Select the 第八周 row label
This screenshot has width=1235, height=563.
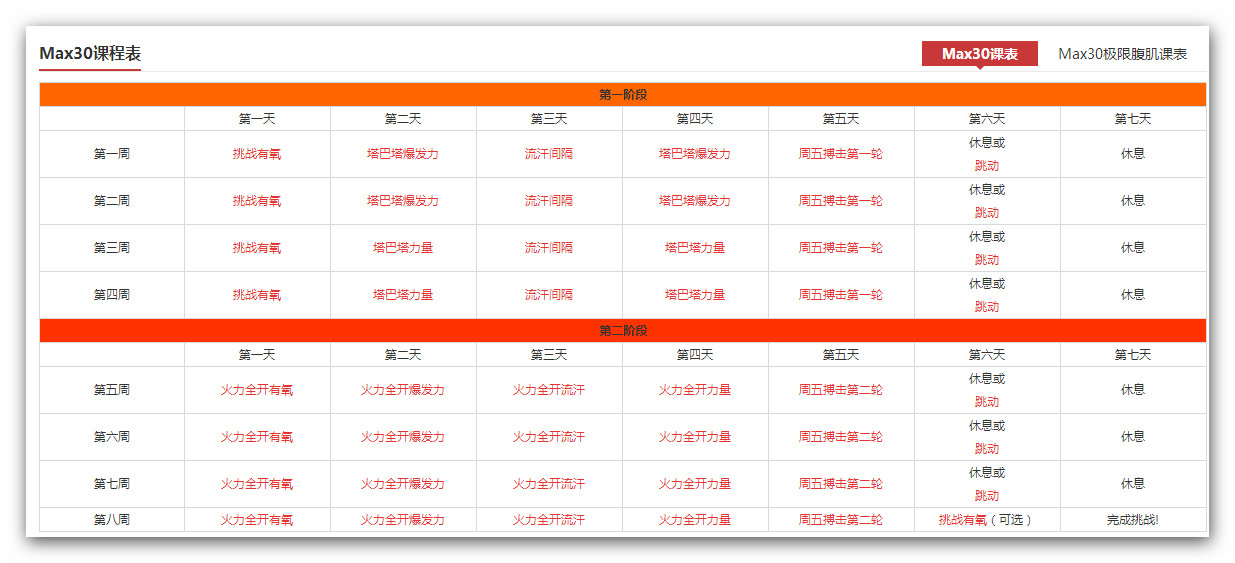click(112, 520)
